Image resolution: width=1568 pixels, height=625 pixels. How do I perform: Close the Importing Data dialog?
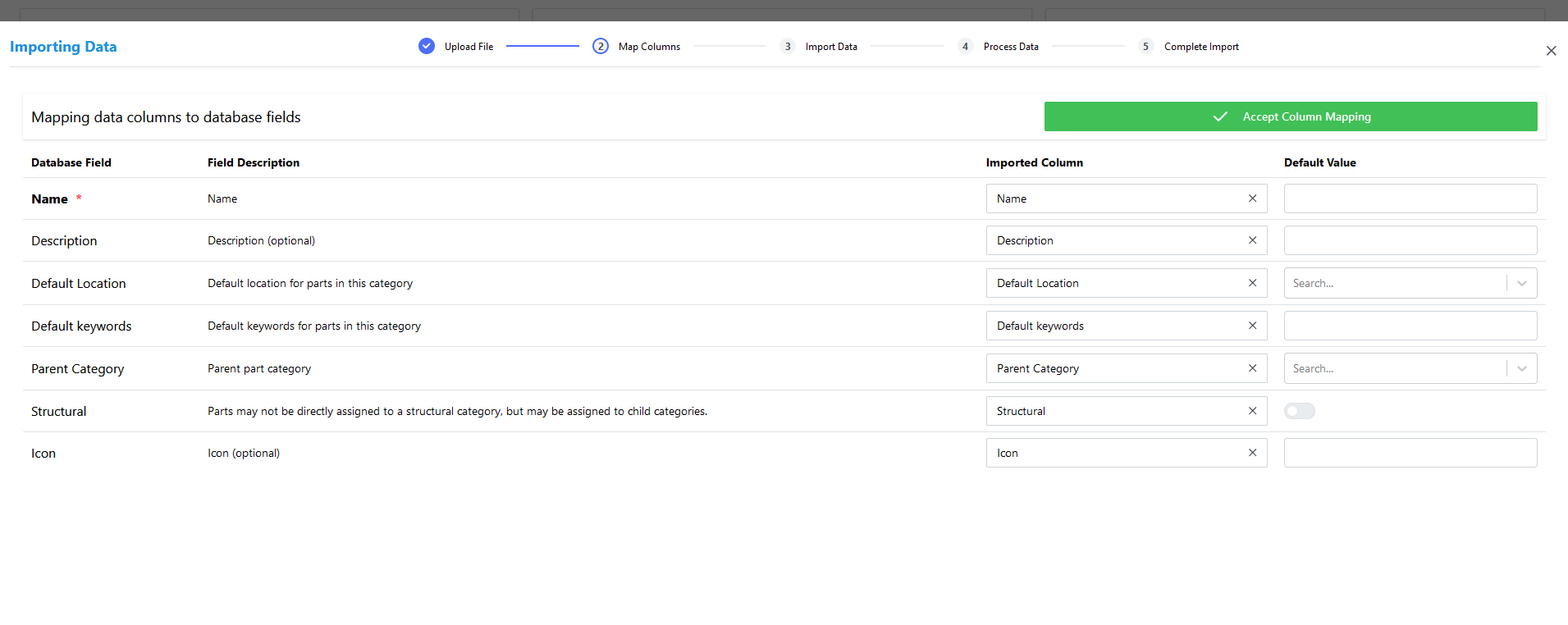point(1551,51)
